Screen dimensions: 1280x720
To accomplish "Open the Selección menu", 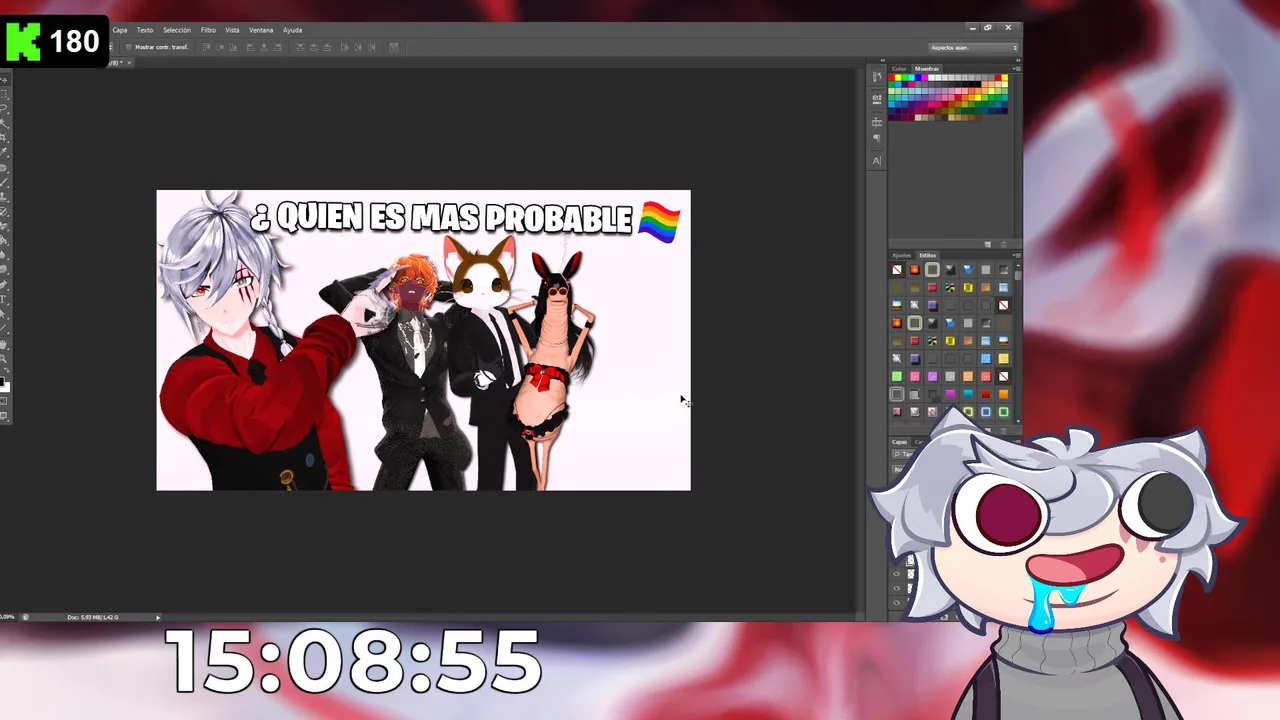I will click(177, 30).
